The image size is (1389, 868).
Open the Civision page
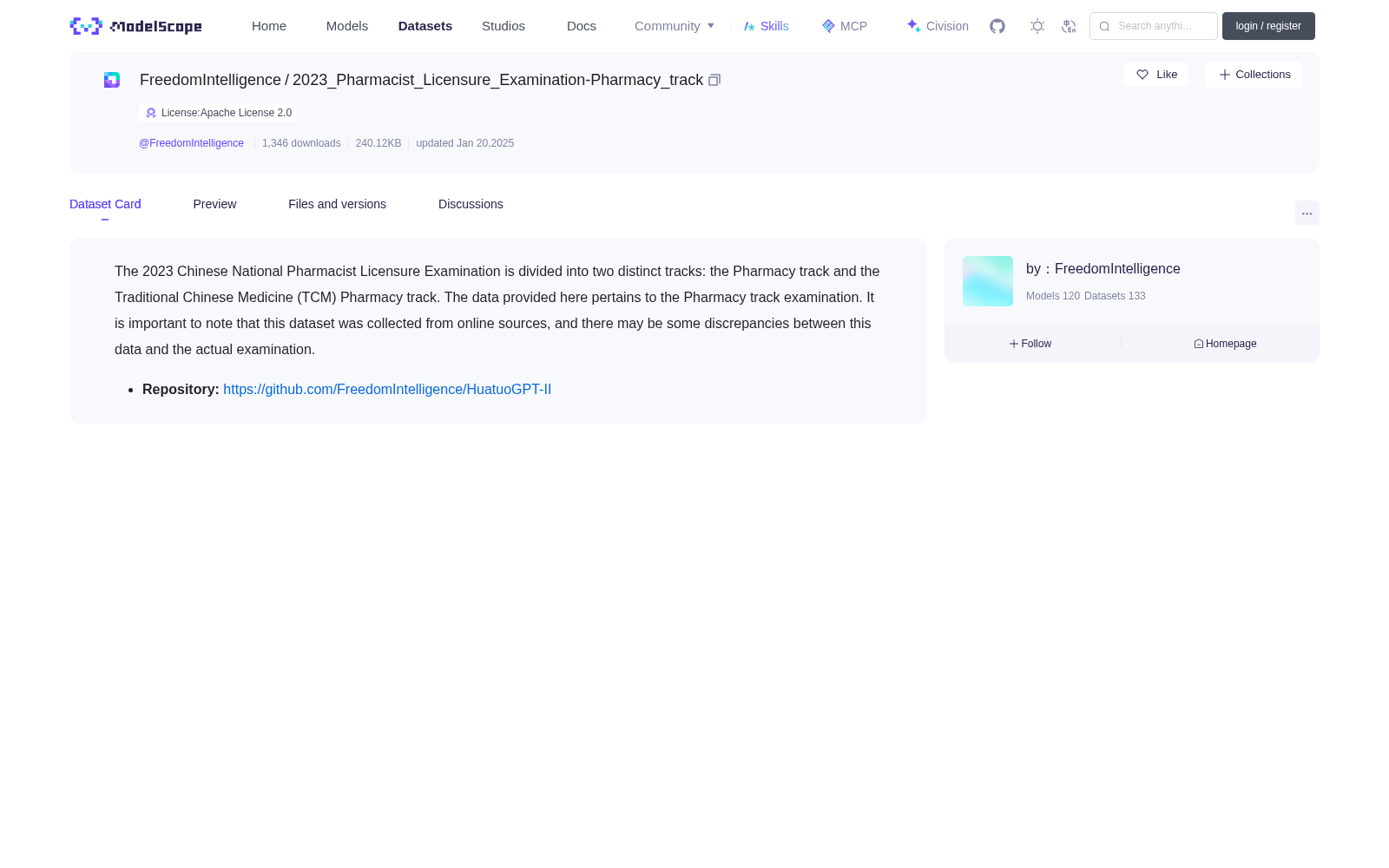pyautogui.click(x=938, y=26)
